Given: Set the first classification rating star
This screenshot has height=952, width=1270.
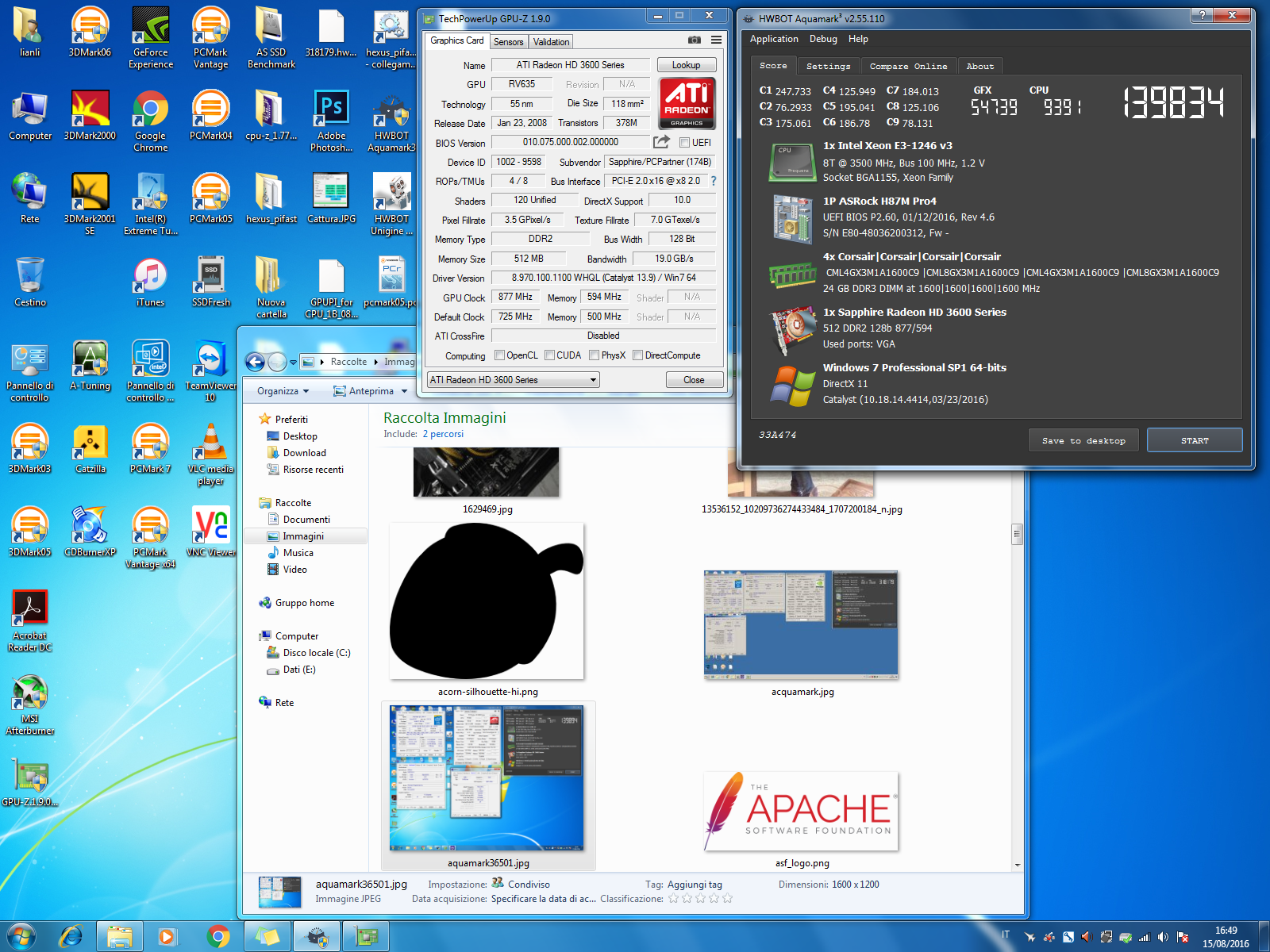Looking at the screenshot, I should click(673, 899).
